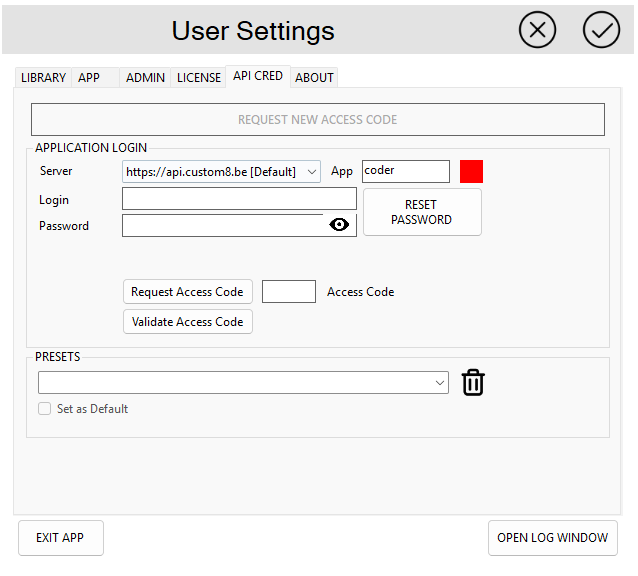Show password using the eye icon
The height and width of the screenshot is (576, 638).
tap(339, 225)
